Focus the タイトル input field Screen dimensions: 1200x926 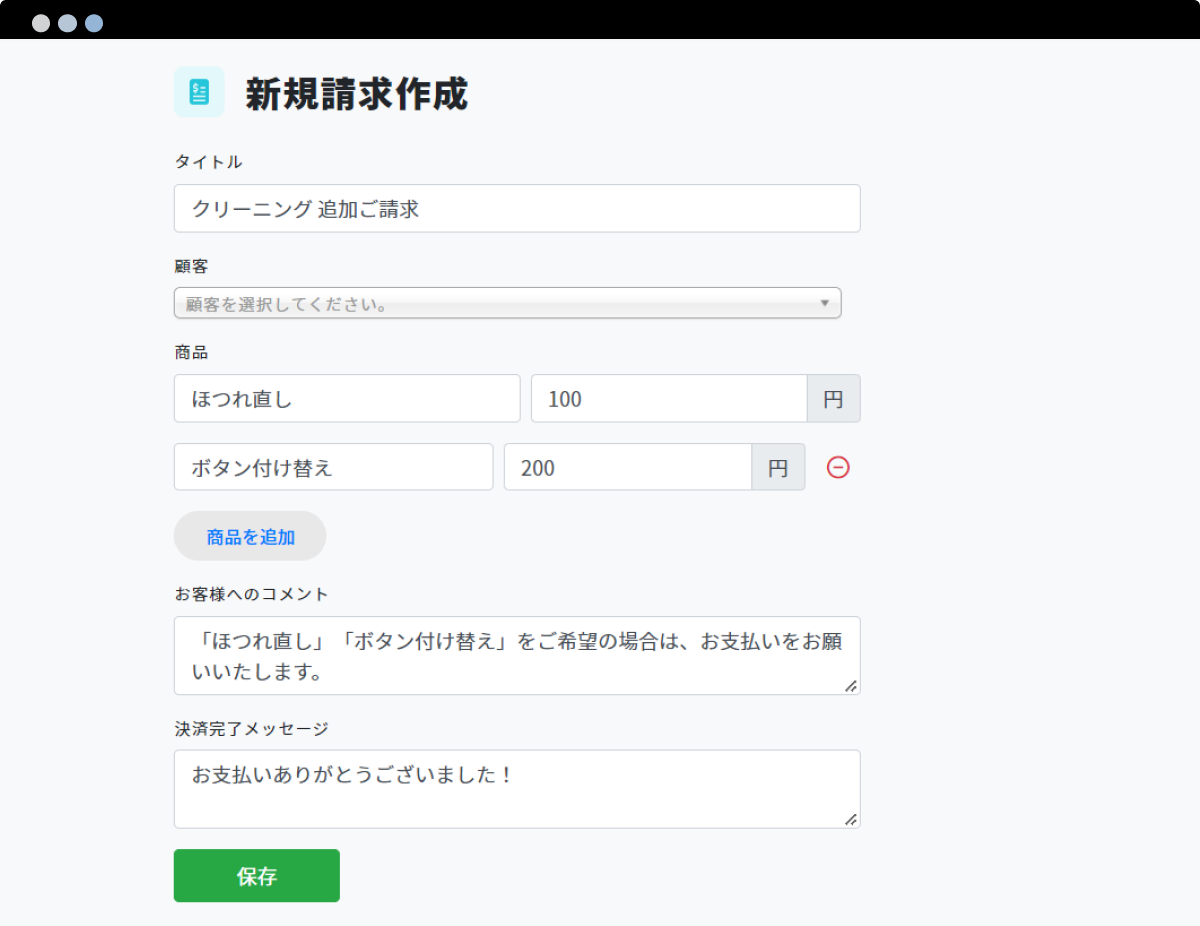(517, 208)
